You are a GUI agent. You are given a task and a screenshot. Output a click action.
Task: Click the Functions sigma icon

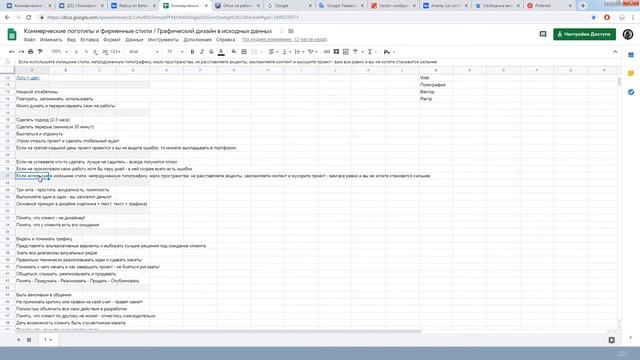point(371,52)
